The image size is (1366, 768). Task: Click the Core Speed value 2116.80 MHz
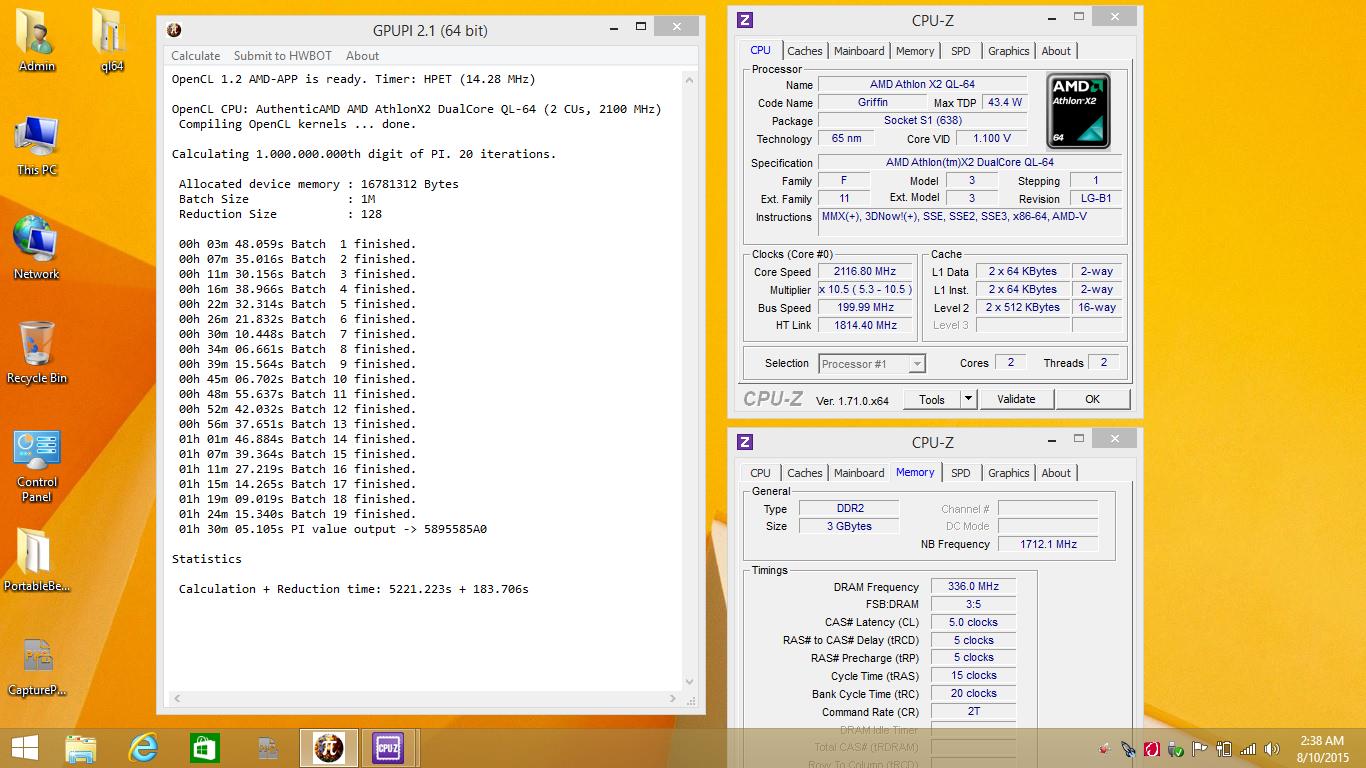click(865, 271)
